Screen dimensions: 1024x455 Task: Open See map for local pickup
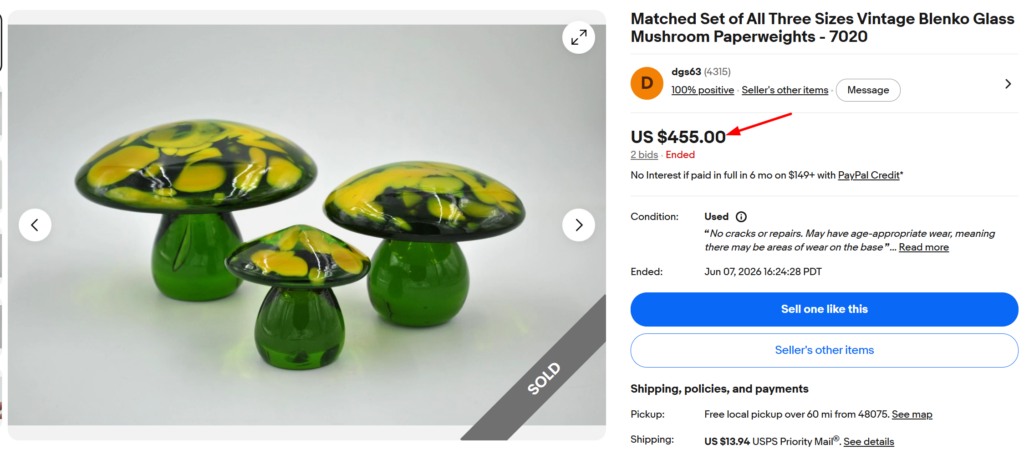tap(912, 415)
